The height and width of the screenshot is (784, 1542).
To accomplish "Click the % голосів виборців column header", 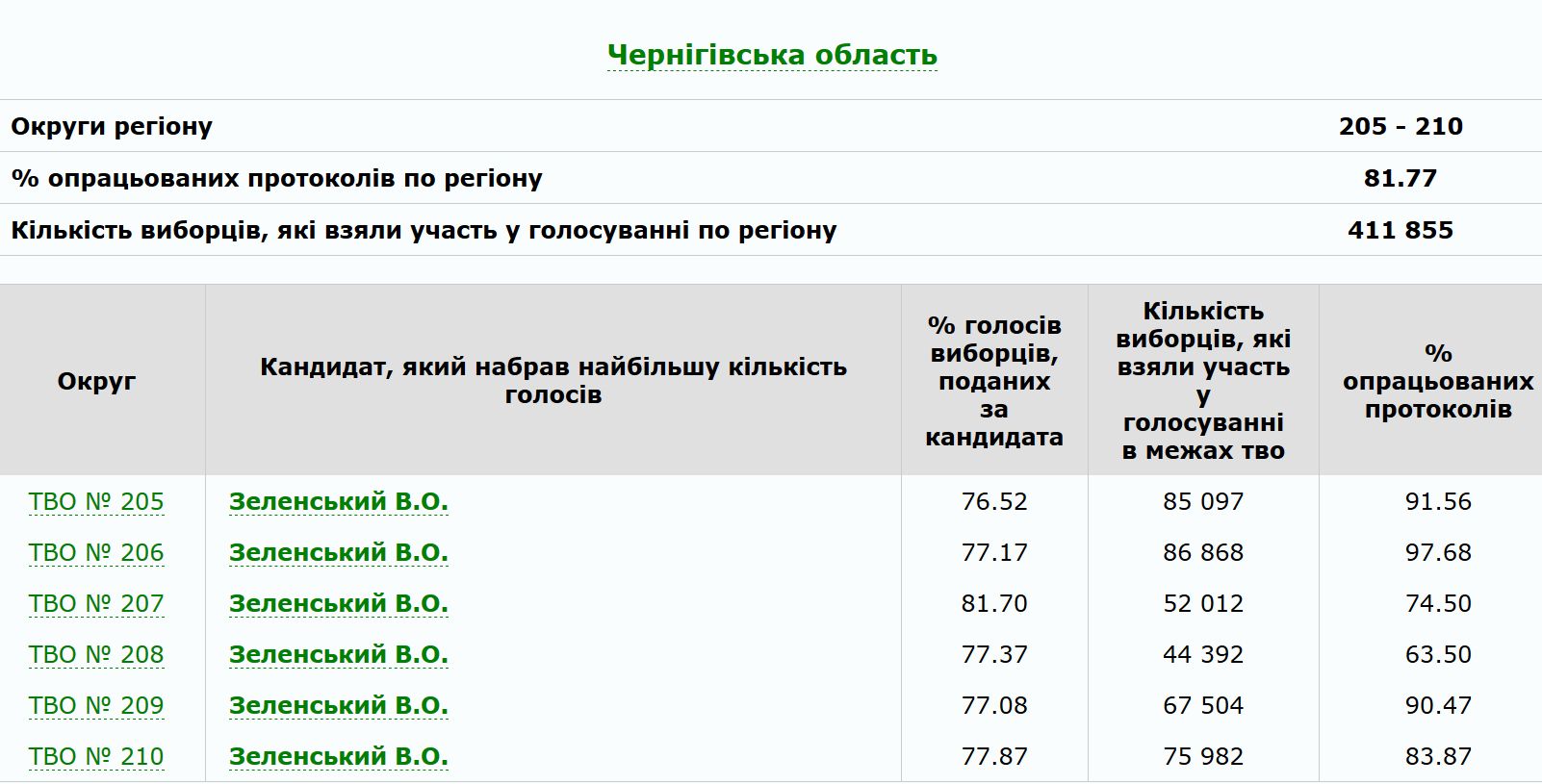I will coord(993,381).
